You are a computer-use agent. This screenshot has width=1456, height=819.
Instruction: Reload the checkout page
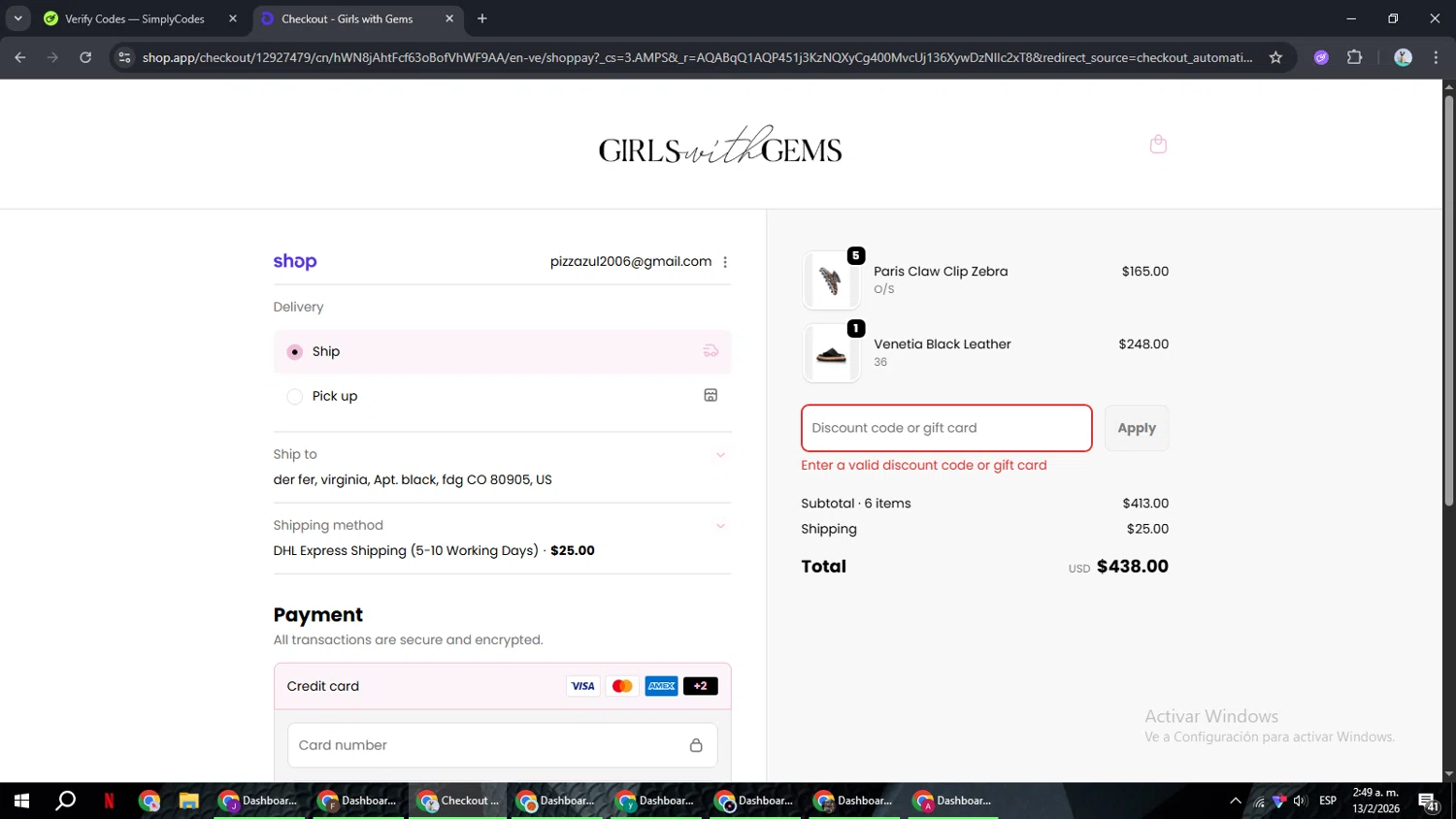(85, 57)
